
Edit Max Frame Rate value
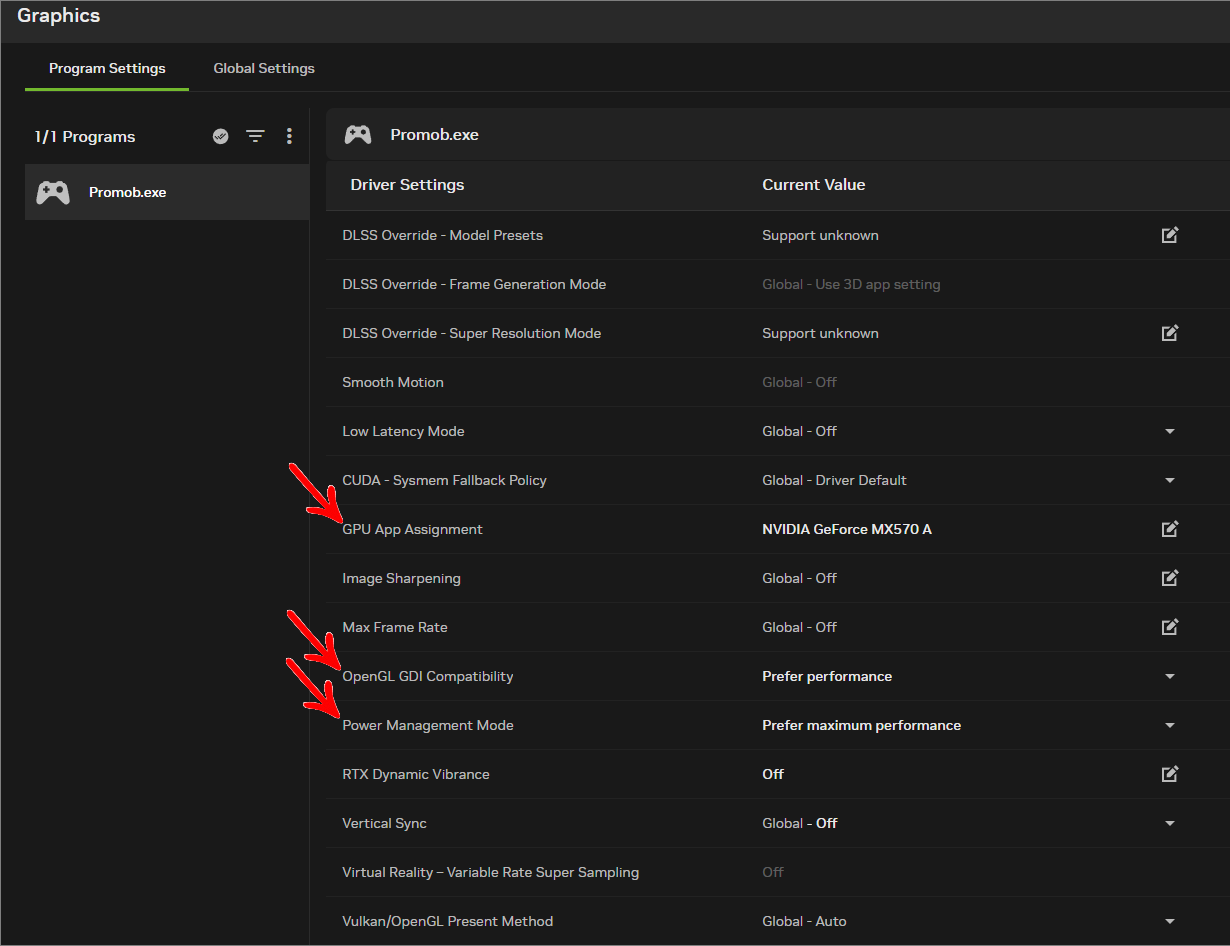click(1170, 627)
